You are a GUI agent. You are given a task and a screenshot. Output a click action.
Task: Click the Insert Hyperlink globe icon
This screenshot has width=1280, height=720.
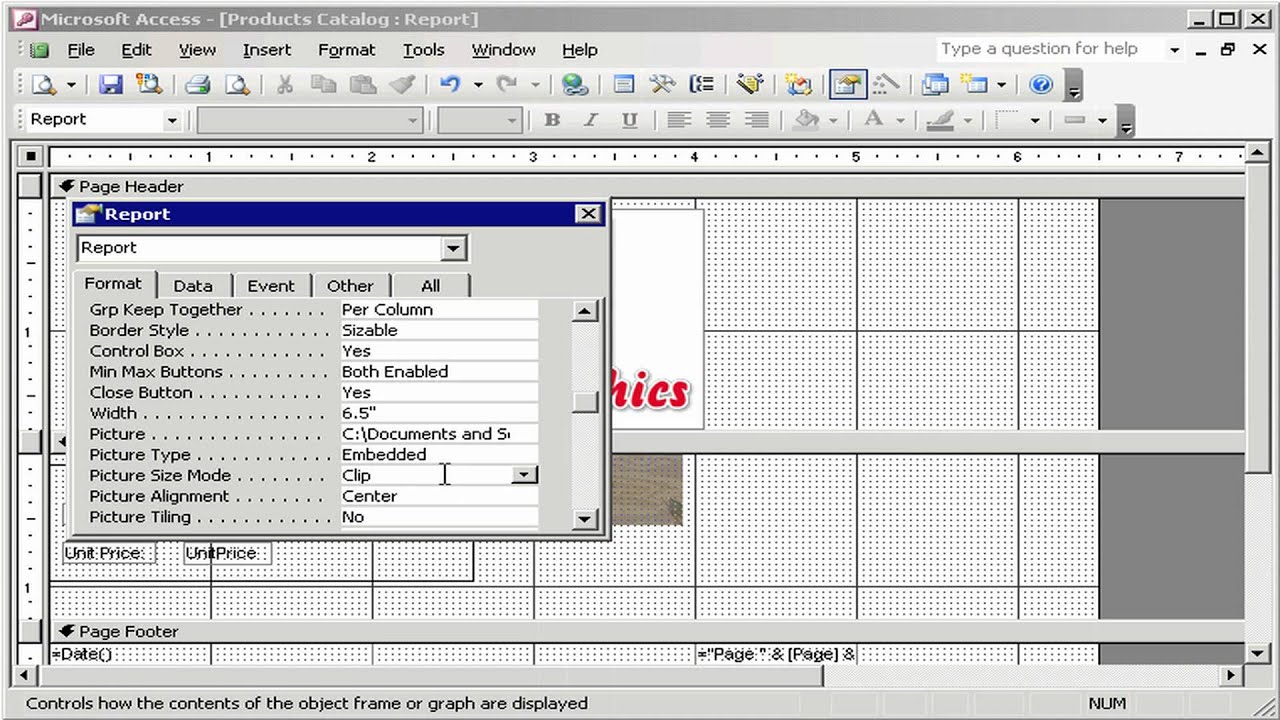tap(574, 85)
